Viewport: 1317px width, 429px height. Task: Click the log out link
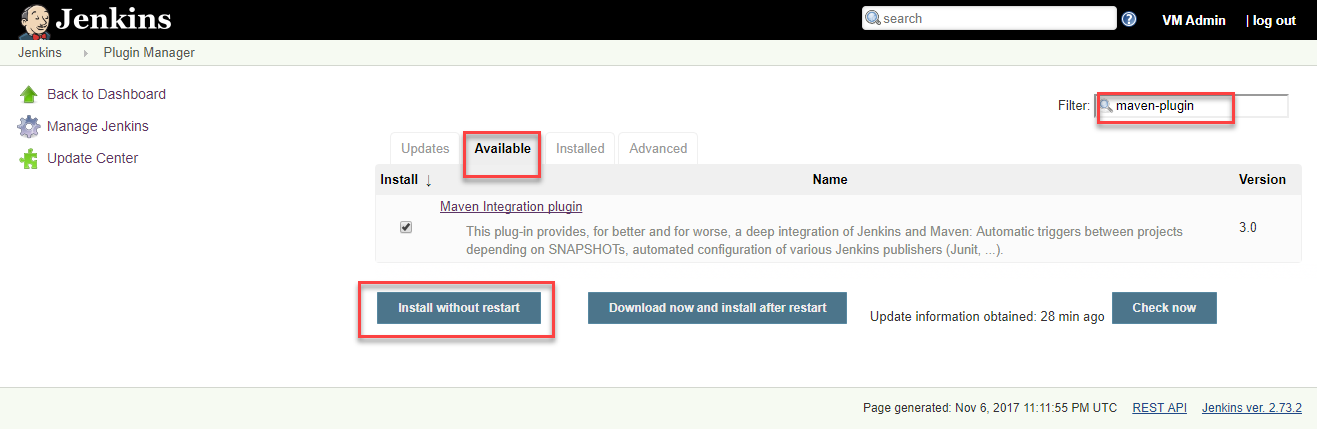point(1274,20)
